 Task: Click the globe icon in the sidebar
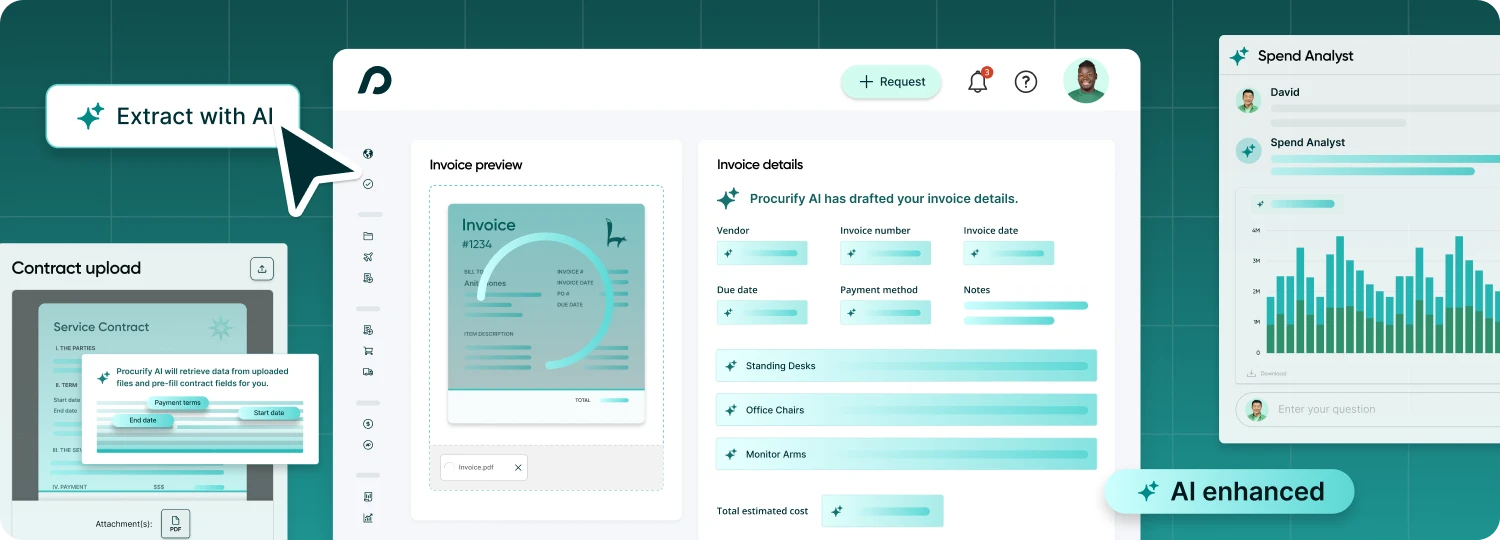point(368,154)
